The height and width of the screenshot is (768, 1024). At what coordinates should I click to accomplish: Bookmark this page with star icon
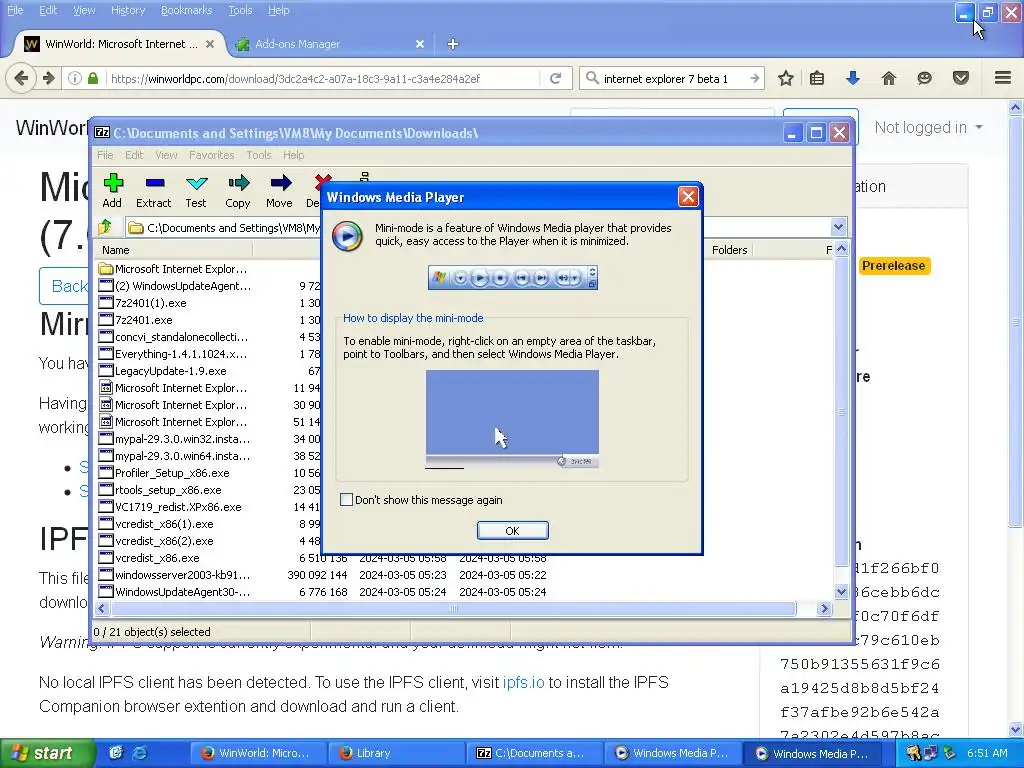[x=786, y=78]
